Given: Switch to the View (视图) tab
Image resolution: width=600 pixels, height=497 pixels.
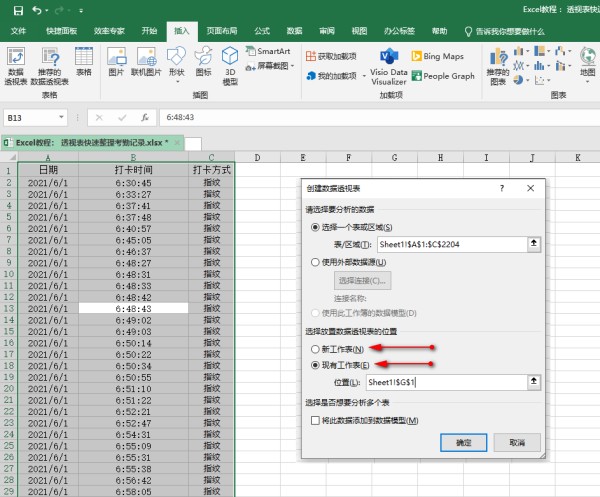Looking at the screenshot, I should tap(359, 31).
